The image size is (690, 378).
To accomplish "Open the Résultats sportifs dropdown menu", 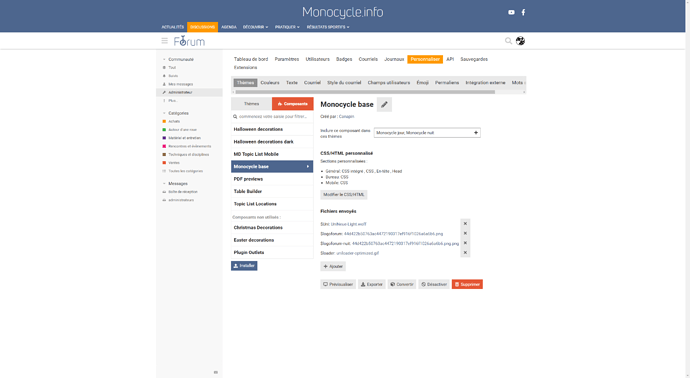I will (328, 27).
